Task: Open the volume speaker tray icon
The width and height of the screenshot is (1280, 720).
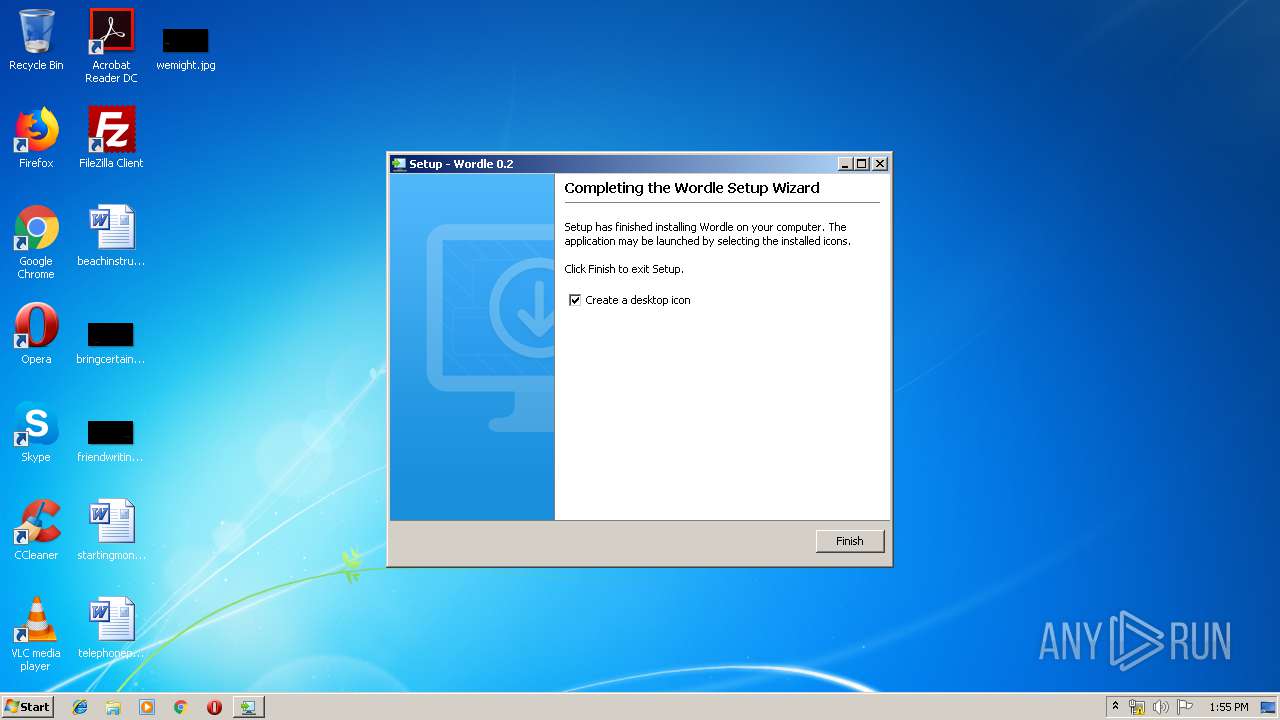Action: point(1161,707)
